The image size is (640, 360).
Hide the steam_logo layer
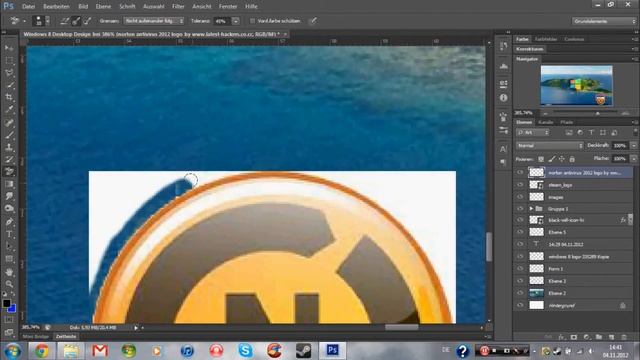click(520, 185)
